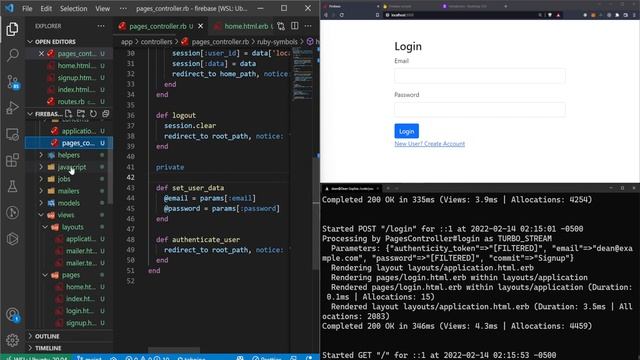Click ruby-symbols in breadcrumb path

(277, 42)
